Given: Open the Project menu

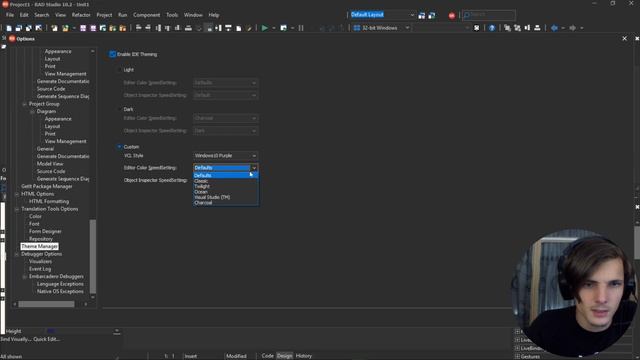Looking at the screenshot, I should pos(104,15).
